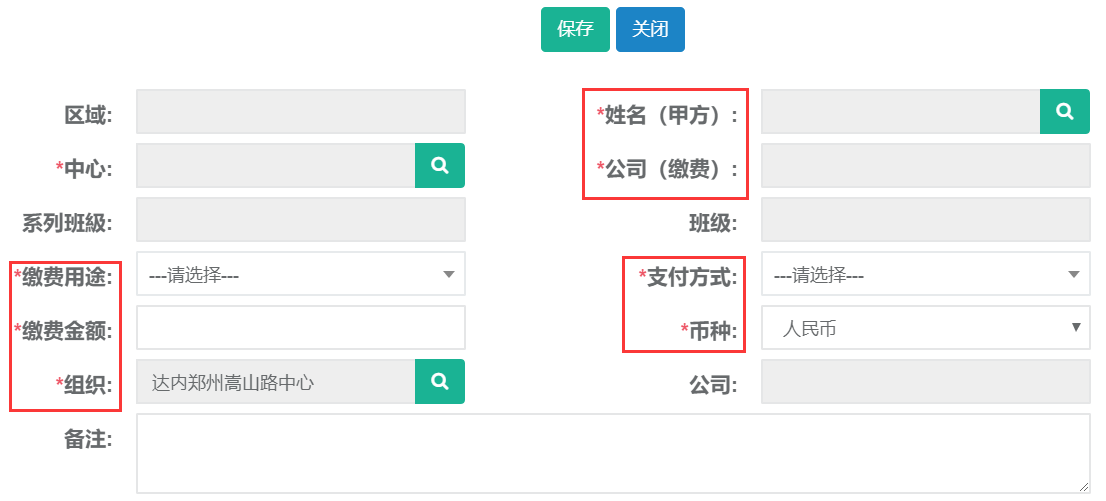Click search icon next to 姓名（甲方） field

pyautogui.click(x=1064, y=112)
